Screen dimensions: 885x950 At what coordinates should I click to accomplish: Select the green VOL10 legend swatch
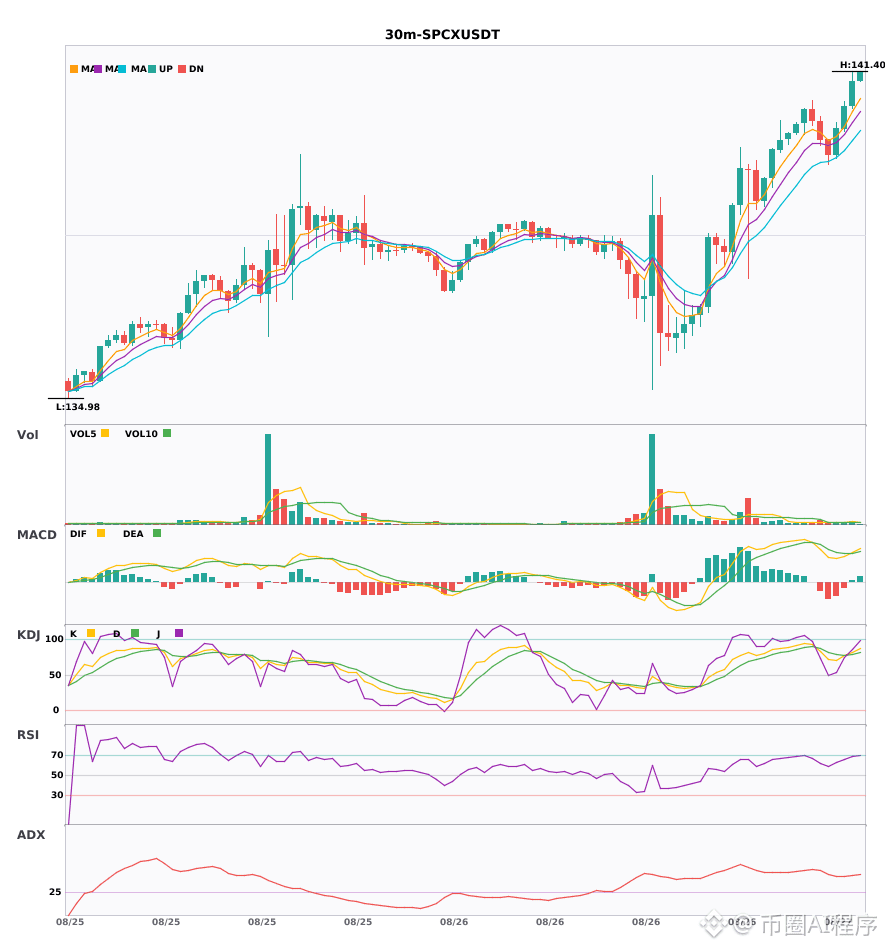point(167,433)
